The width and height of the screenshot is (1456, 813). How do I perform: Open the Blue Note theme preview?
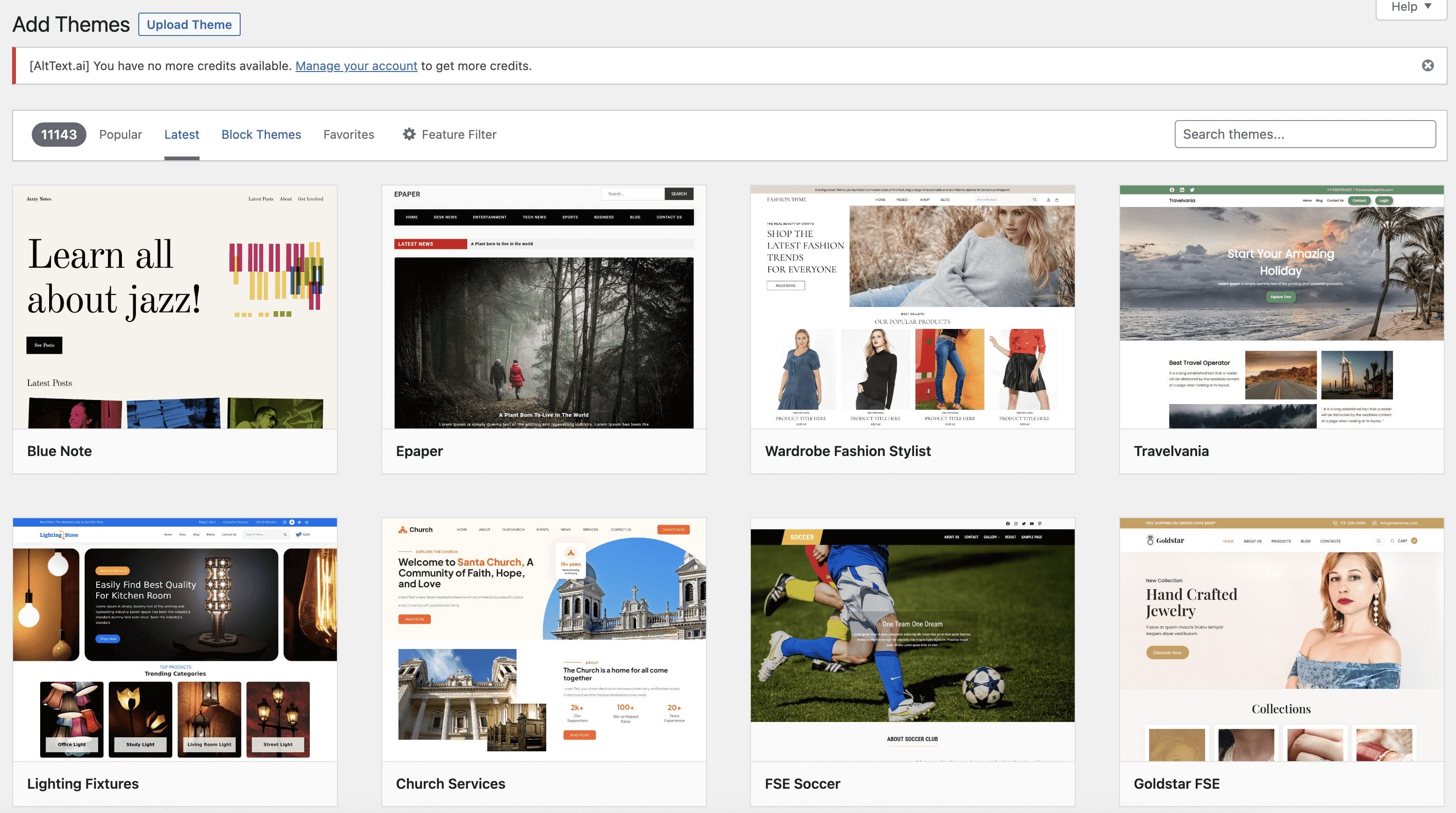point(175,307)
